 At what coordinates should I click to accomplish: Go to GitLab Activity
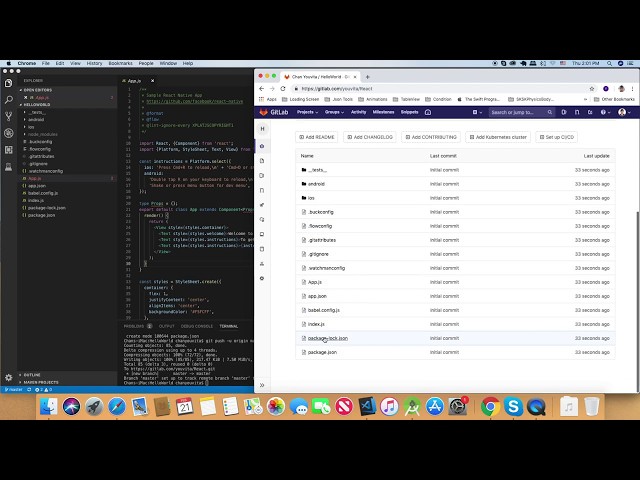tap(358, 112)
